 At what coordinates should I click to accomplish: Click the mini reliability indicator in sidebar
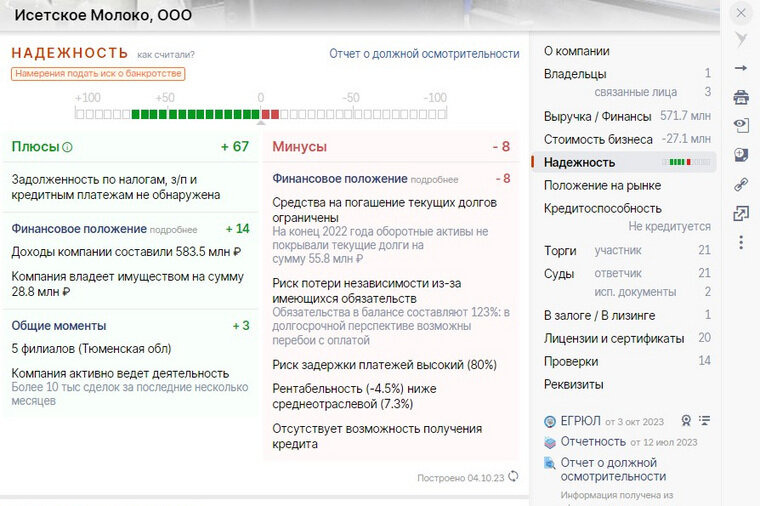[686, 162]
